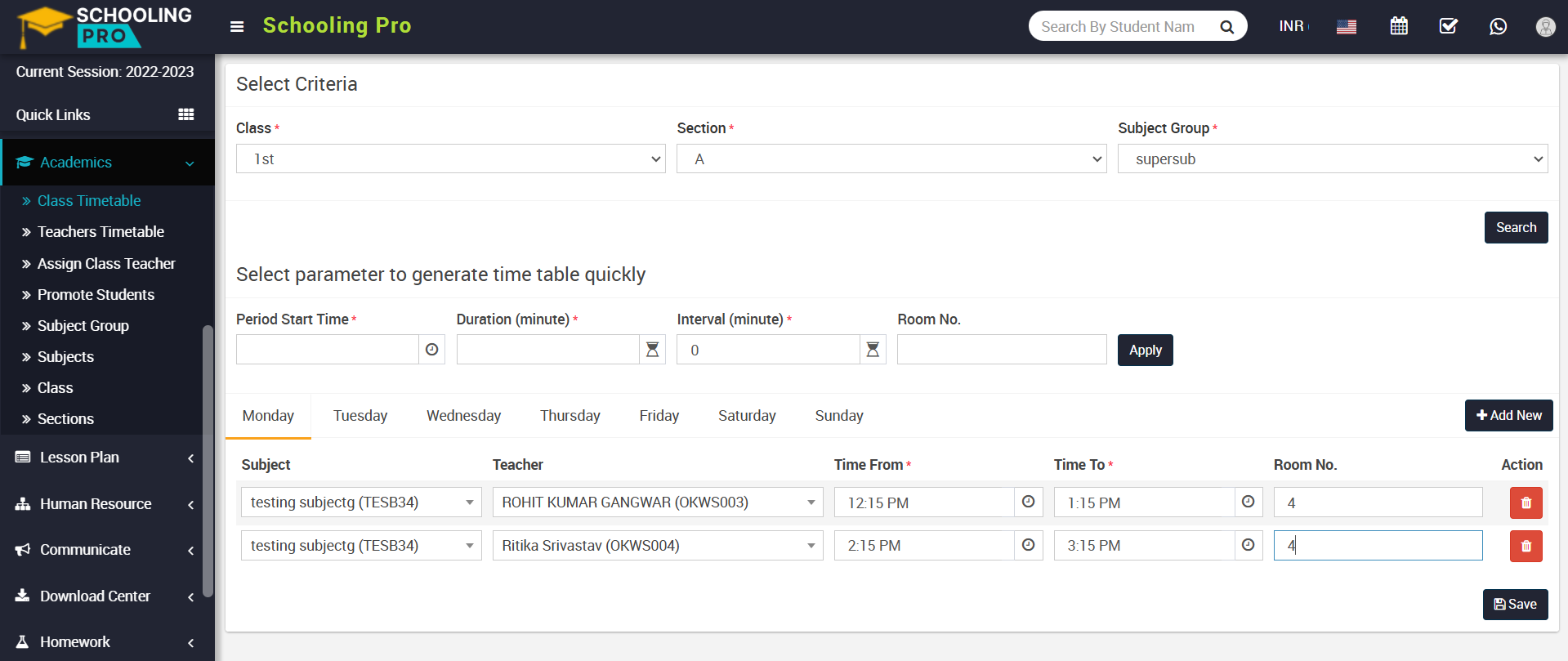Focus the Duration (minute) field
The image size is (1568, 661).
point(547,350)
